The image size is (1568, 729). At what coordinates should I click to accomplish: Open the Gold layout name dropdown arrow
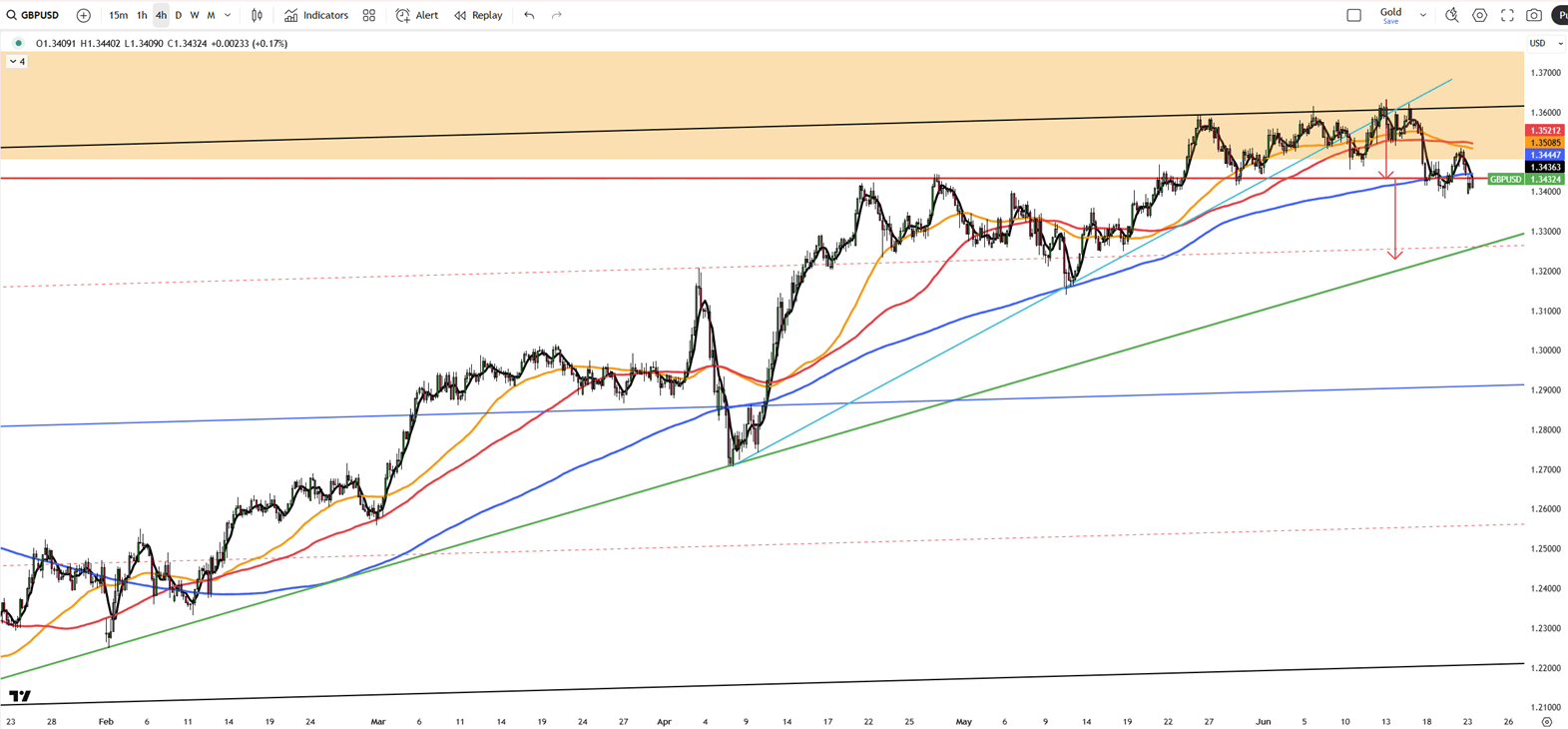click(1422, 15)
